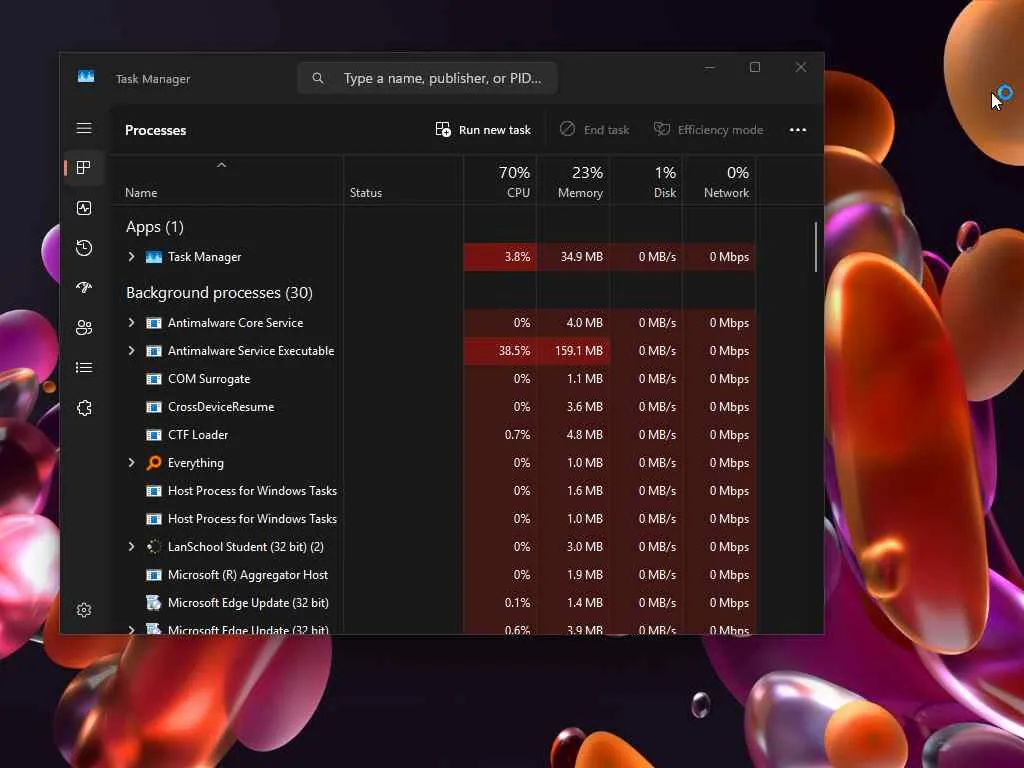Click the search magnifier icon
This screenshot has width=1024, height=768.
(318, 78)
